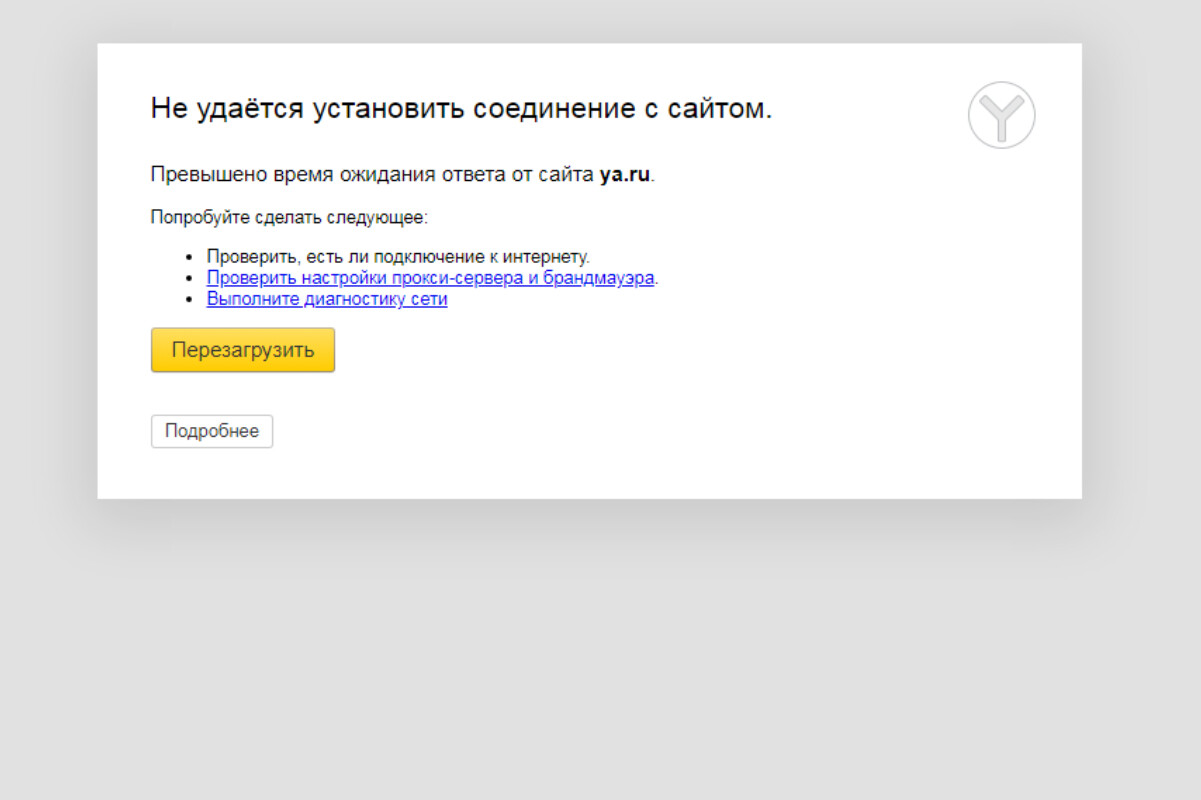Open the link about proxy and firewall settings
Image resolution: width=1201 pixels, height=800 pixels.
[430, 278]
